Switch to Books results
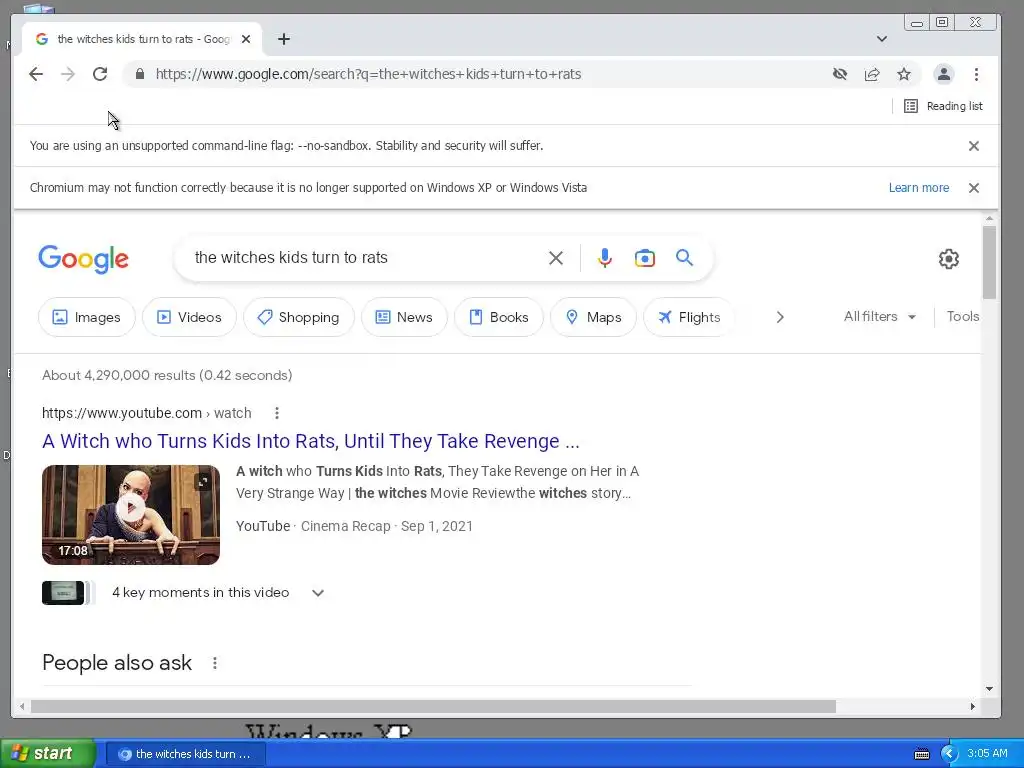The image size is (1024, 768). tap(499, 317)
